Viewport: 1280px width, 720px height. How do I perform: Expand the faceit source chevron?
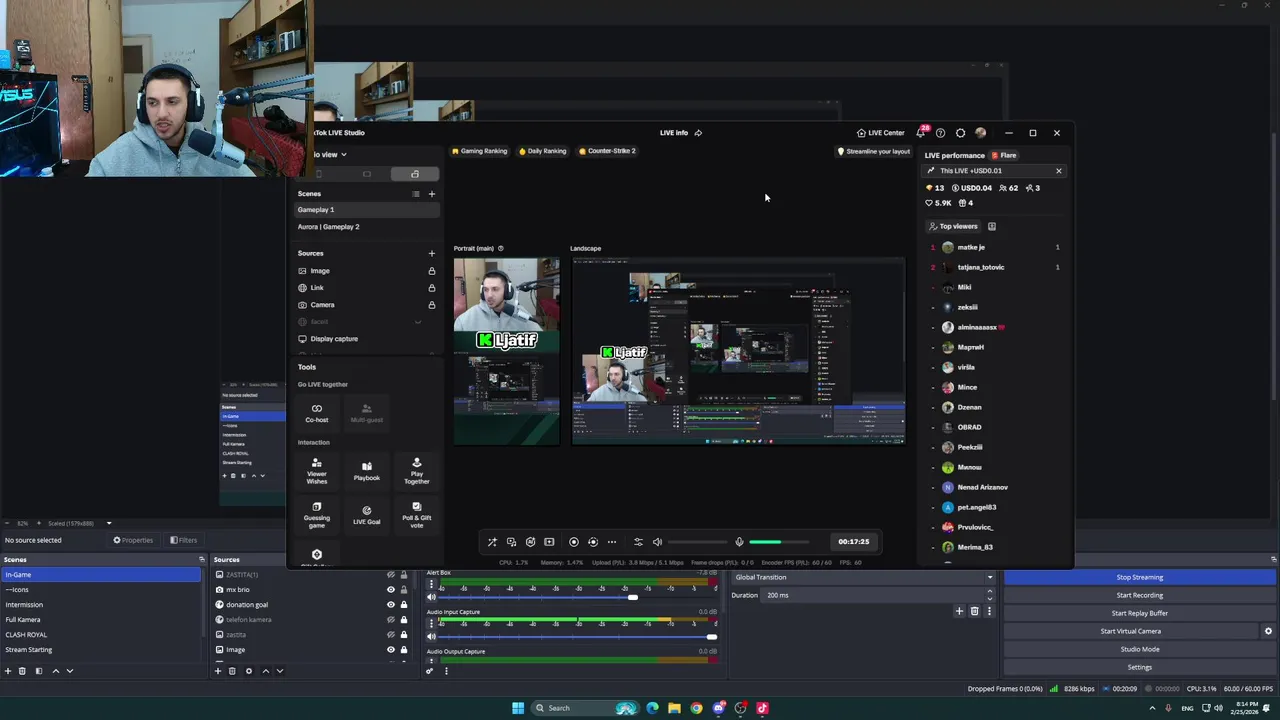(418, 322)
